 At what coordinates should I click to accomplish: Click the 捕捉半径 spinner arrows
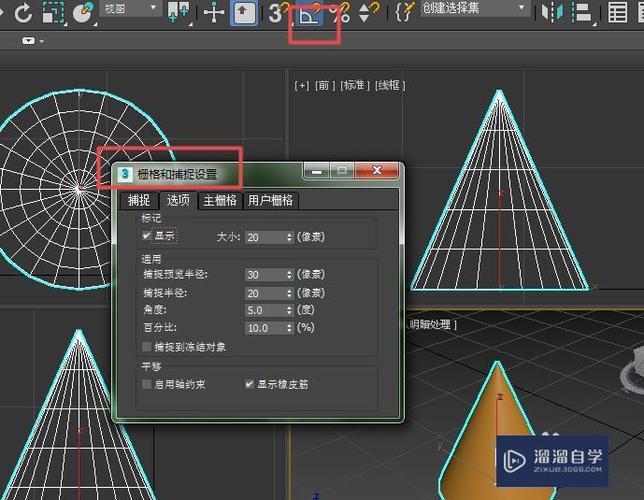(289, 293)
